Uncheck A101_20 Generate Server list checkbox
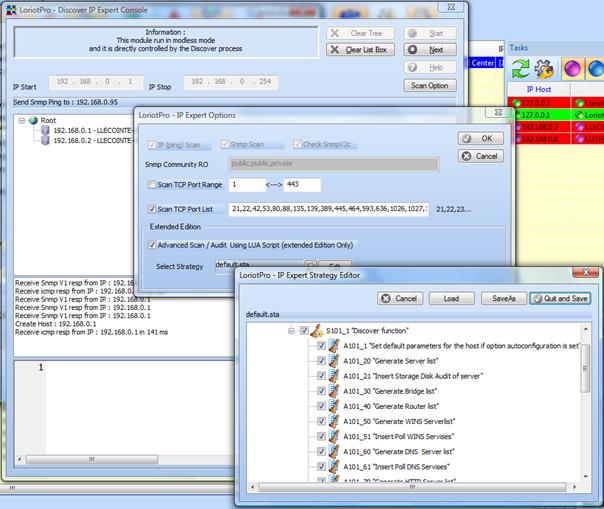Viewport: 604px width, 509px height. [x=321, y=361]
